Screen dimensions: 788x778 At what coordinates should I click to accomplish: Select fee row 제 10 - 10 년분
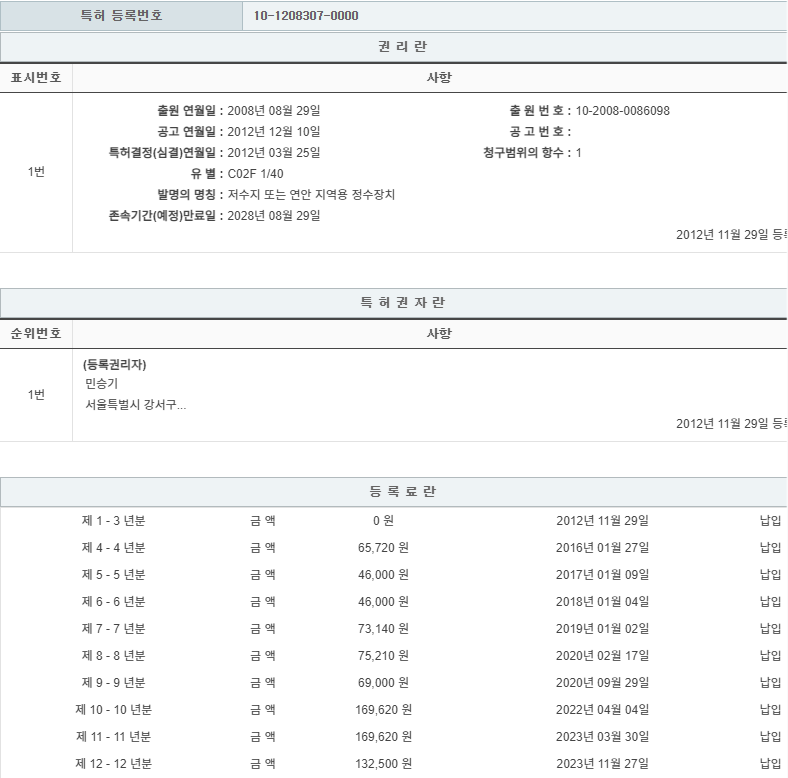pyautogui.click(x=114, y=710)
